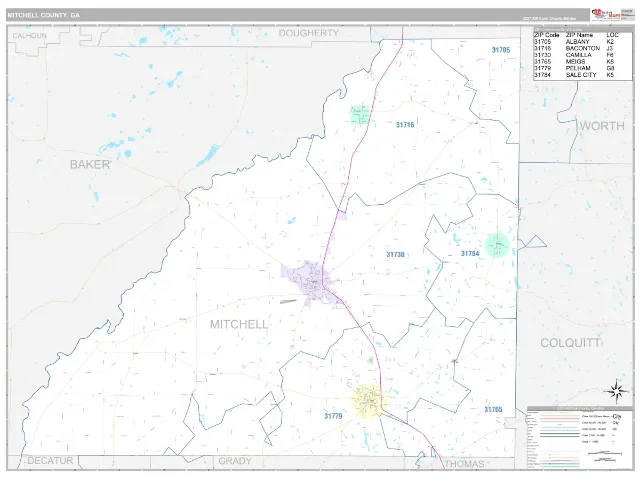Select the green Baconton city area
The height and width of the screenshot is (480, 640).
(360, 114)
